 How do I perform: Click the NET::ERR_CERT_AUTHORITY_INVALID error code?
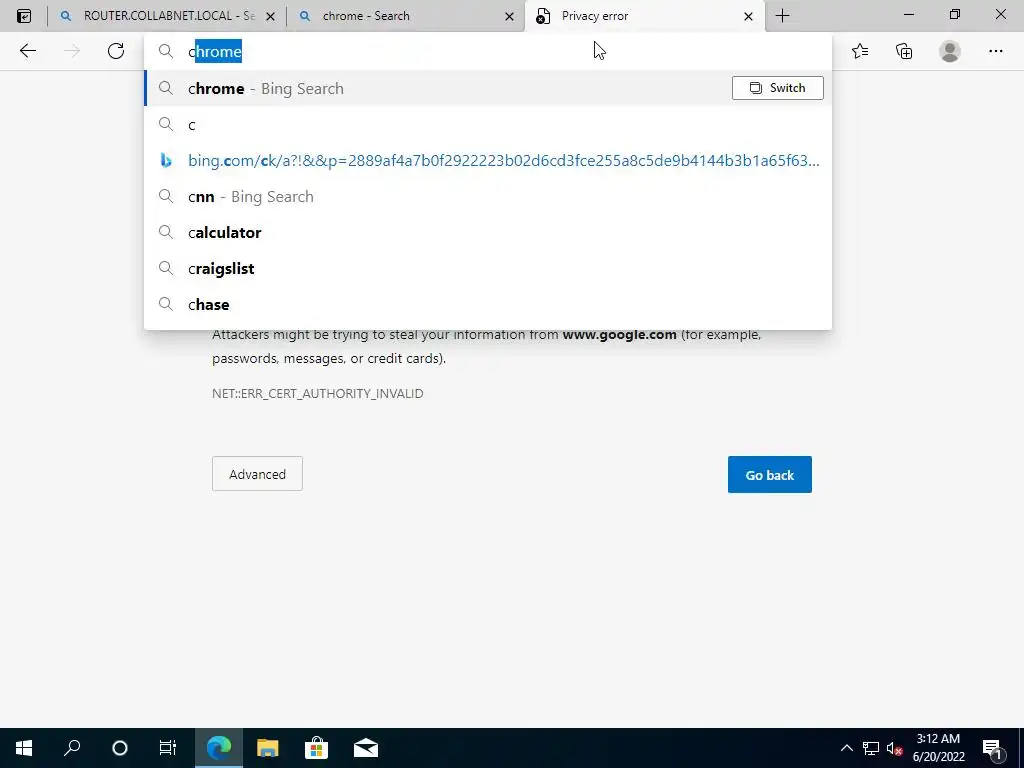(317, 394)
